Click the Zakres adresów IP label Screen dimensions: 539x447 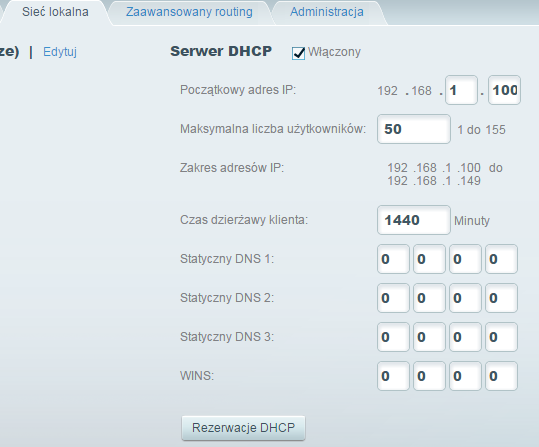232,168
